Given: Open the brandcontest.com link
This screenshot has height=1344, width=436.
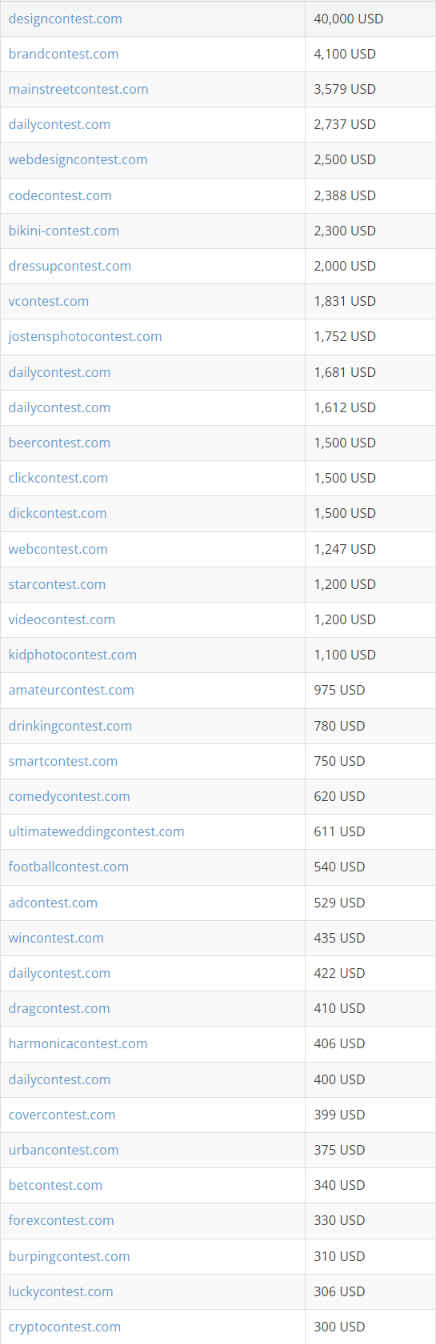Looking at the screenshot, I should (63, 54).
